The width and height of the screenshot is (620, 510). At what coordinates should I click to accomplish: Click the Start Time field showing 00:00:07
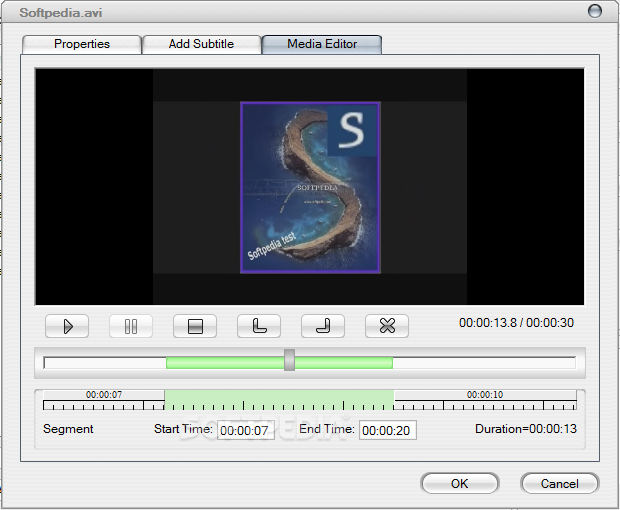point(246,430)
